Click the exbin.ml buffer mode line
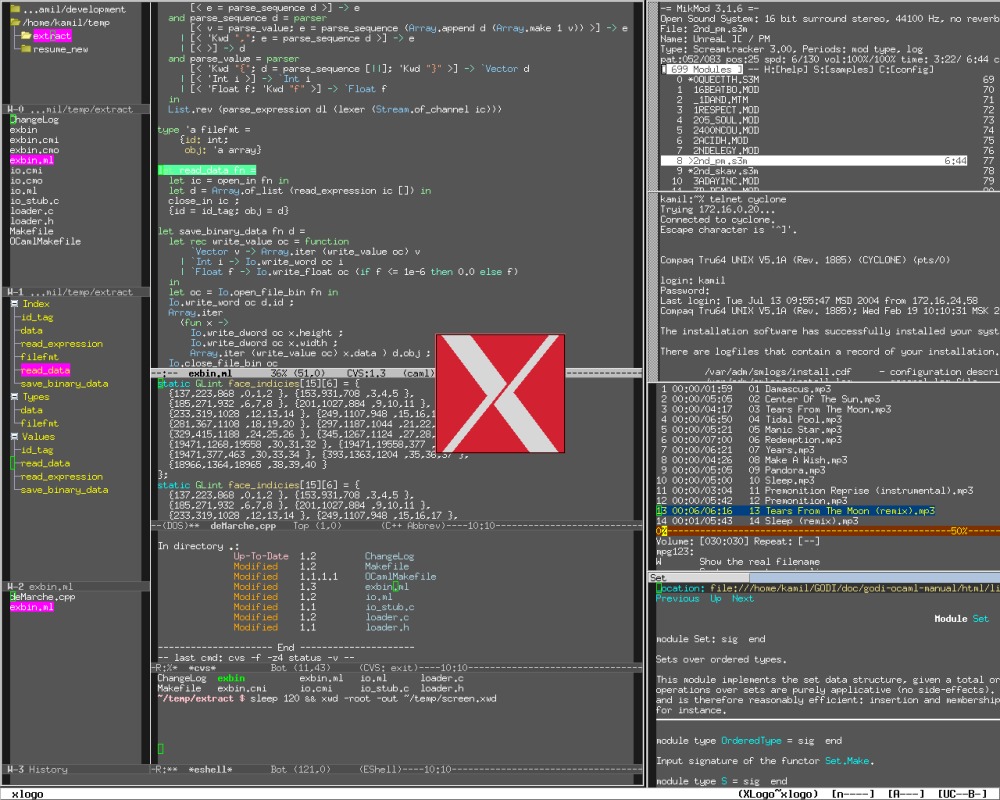 [396, 373]
